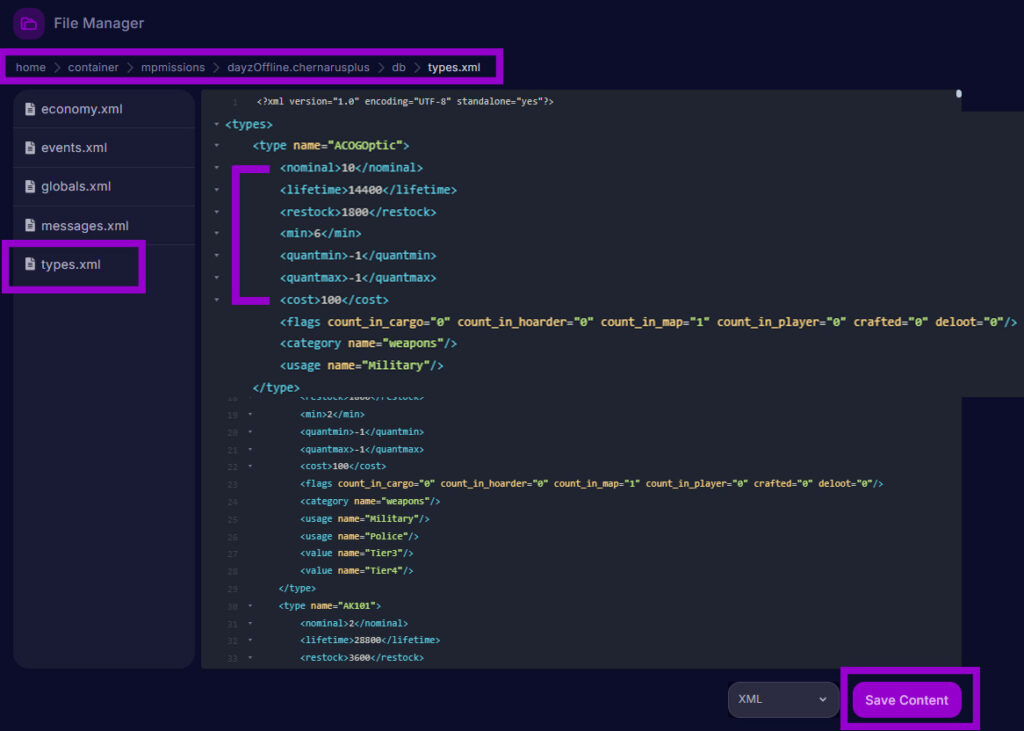Fold the ACOGOptic type block

coord(216,145)
